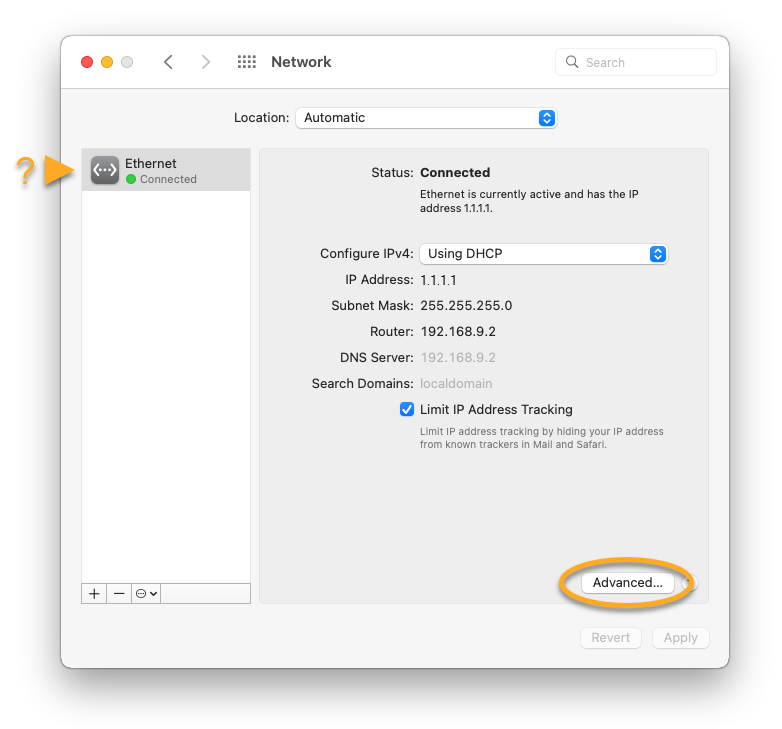Select Ethernet in the services list
The image size is (782, 729).
[x=166, y=171]
